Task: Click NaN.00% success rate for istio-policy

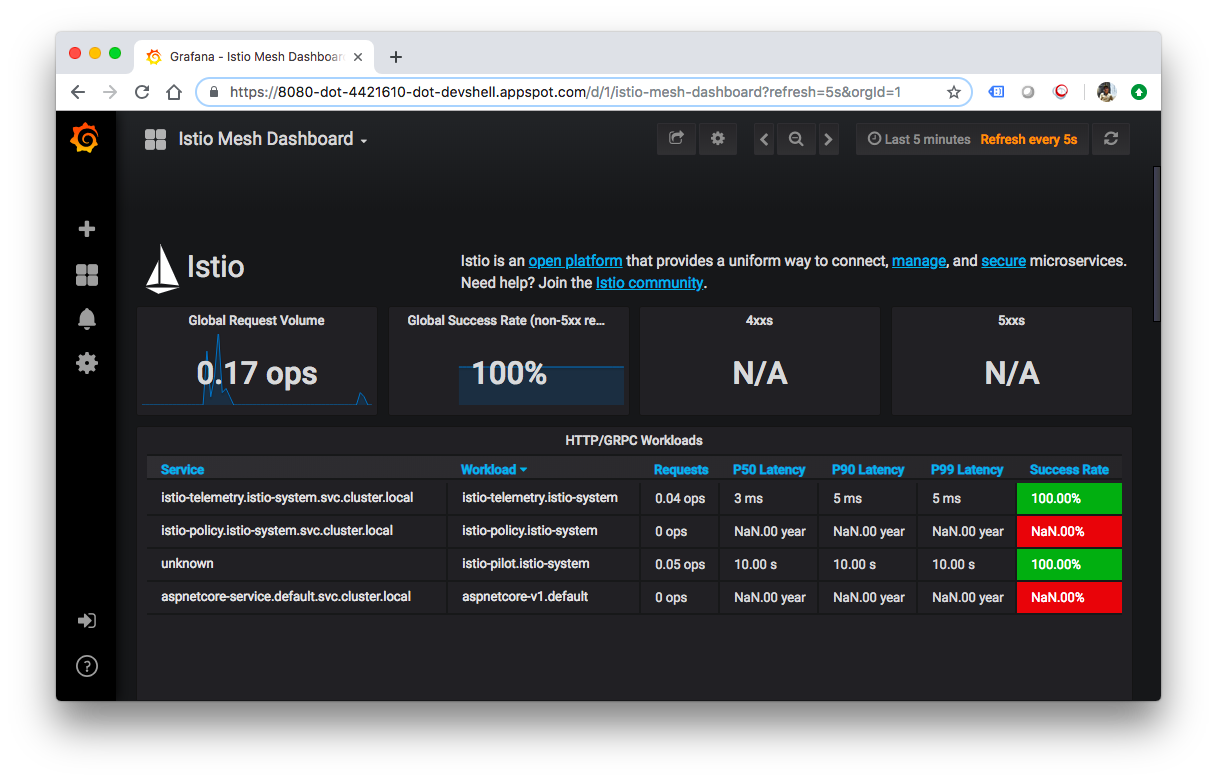Action: [x=1069, y=531]
